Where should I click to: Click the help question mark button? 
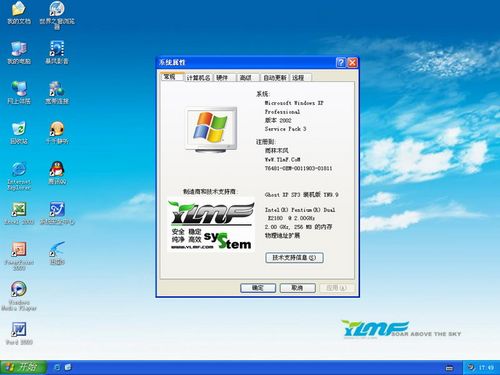341,62
